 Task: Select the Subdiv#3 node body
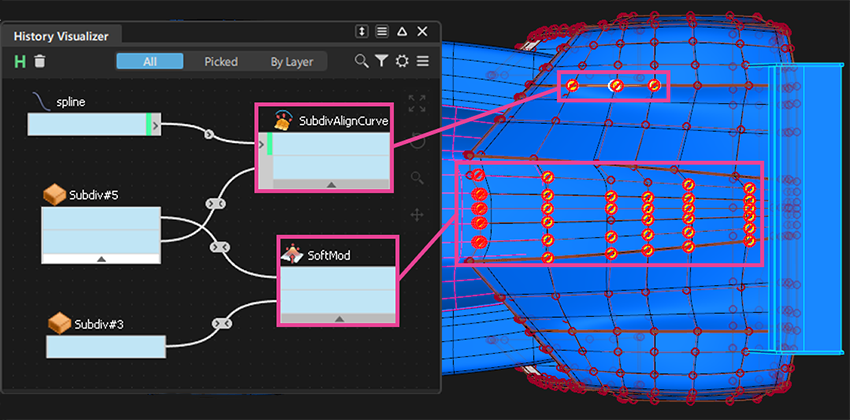click(x=106, y=347)
